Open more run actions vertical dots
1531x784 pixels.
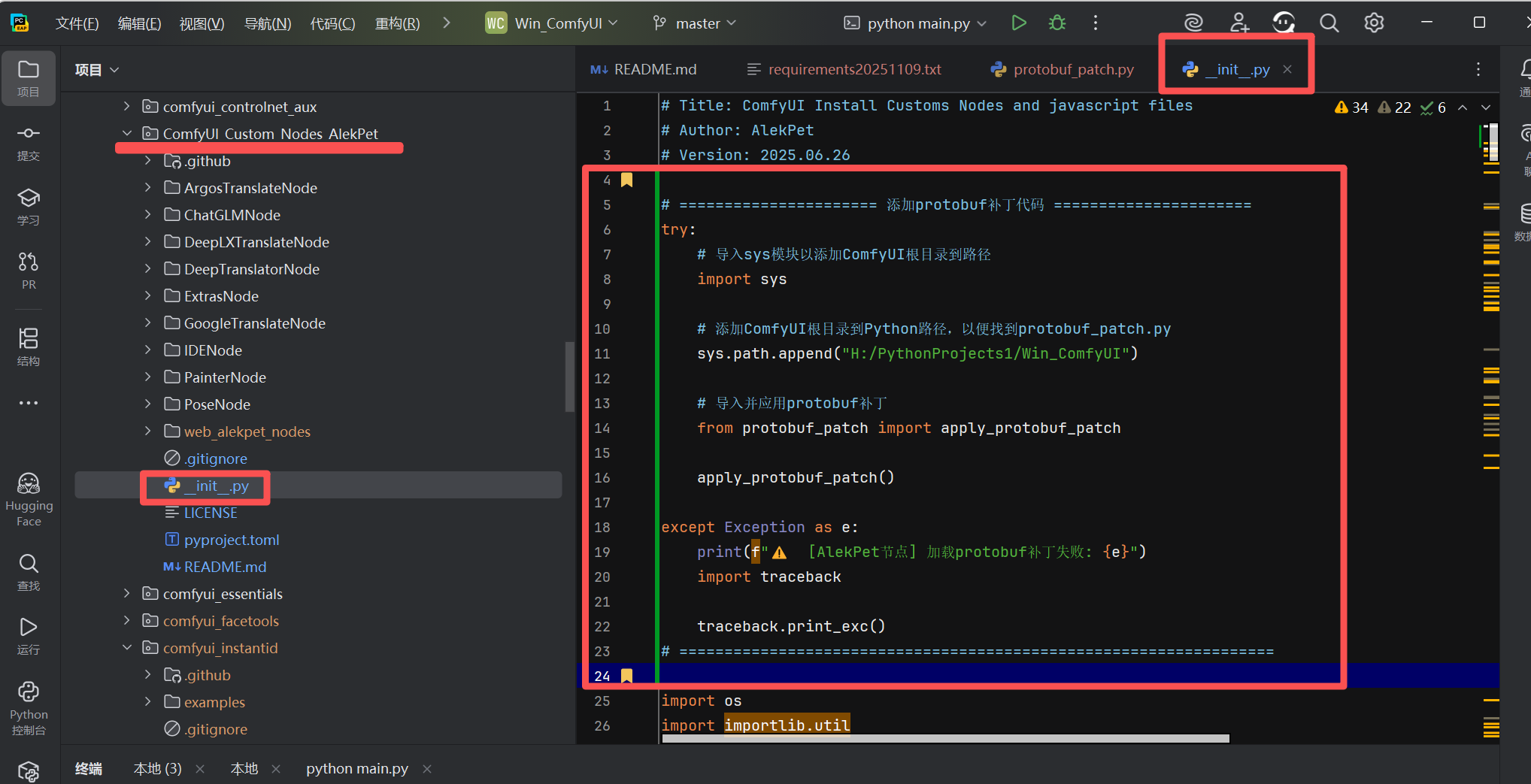click(1096, 23)
